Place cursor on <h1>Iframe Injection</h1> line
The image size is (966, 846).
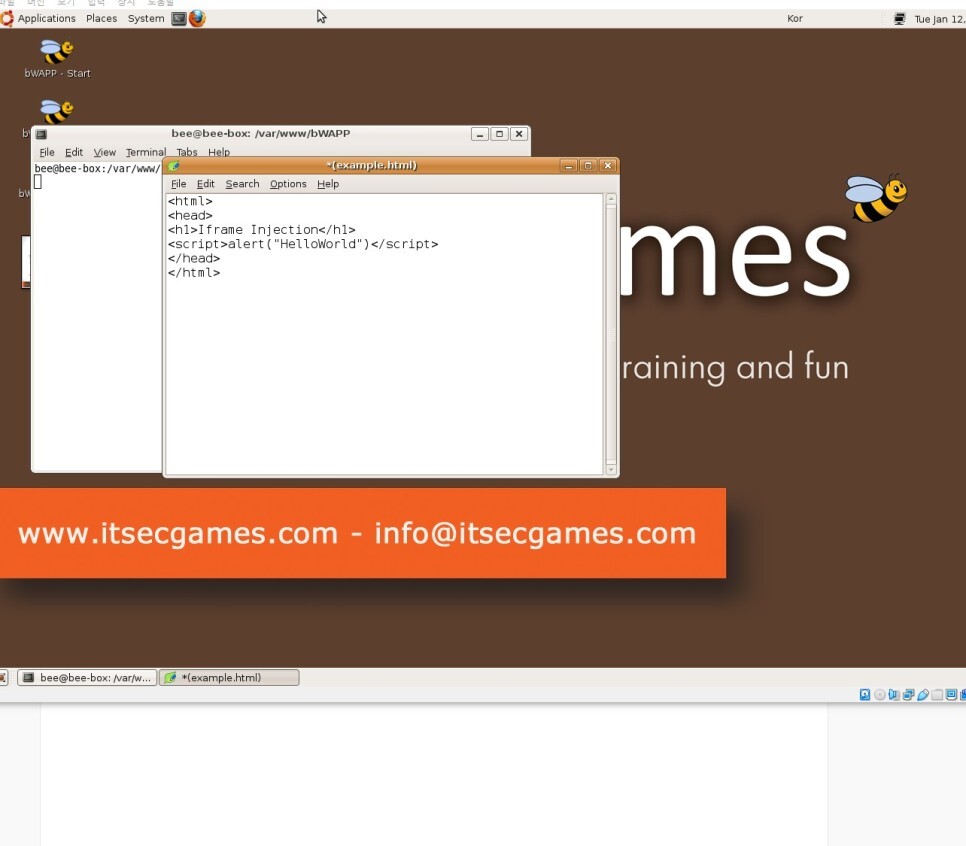tap(261, 230)
